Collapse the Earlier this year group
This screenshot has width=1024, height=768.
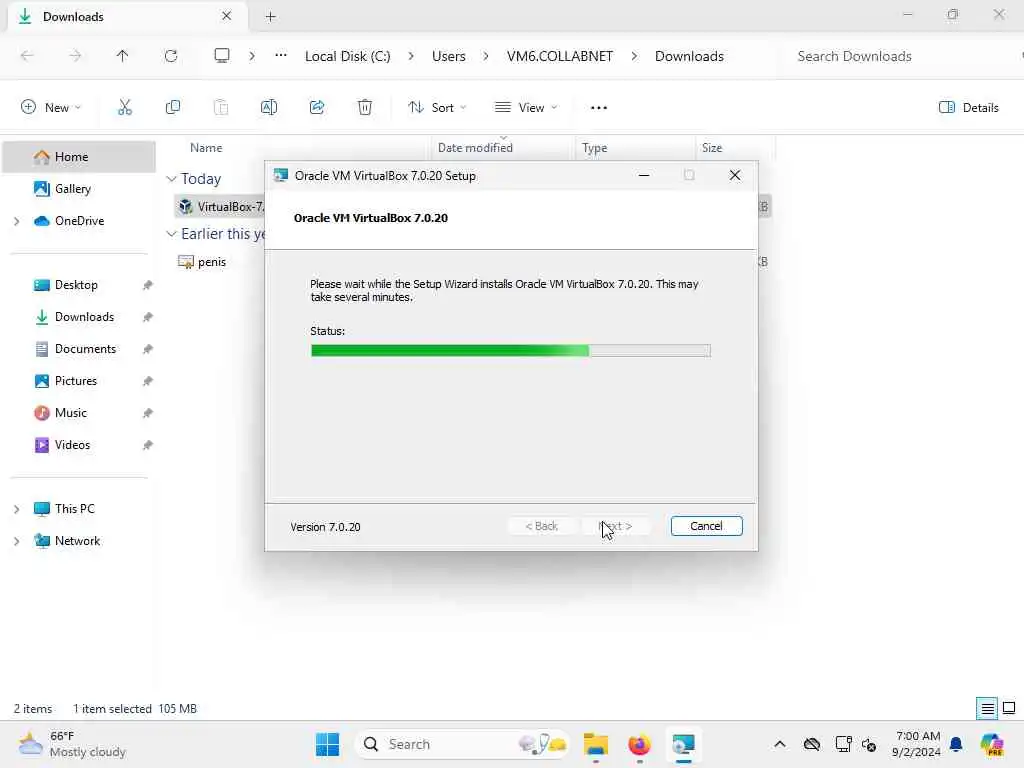(171, 234)
